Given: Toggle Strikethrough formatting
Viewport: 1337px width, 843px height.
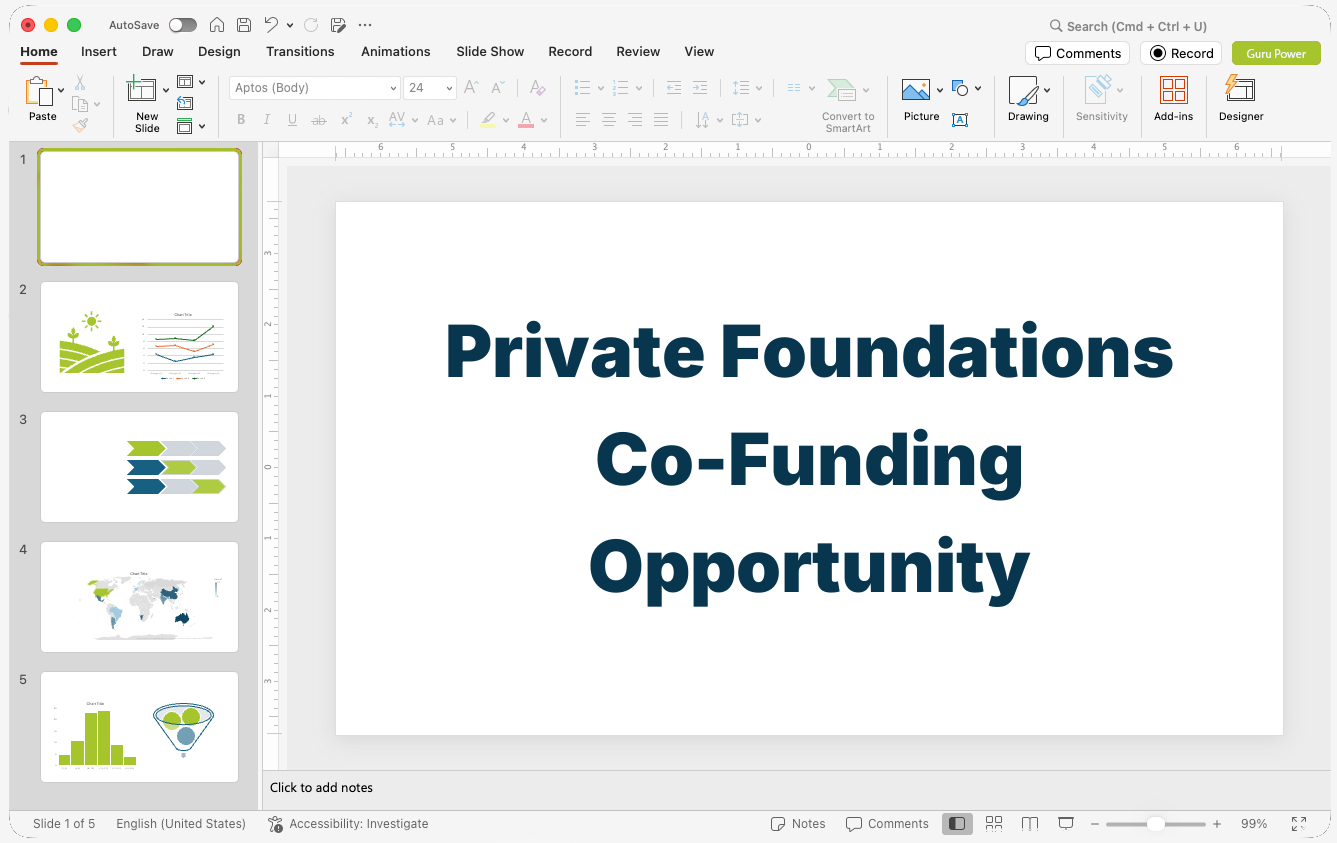Looking at the screenshot, I should click(x=319, y=120).
